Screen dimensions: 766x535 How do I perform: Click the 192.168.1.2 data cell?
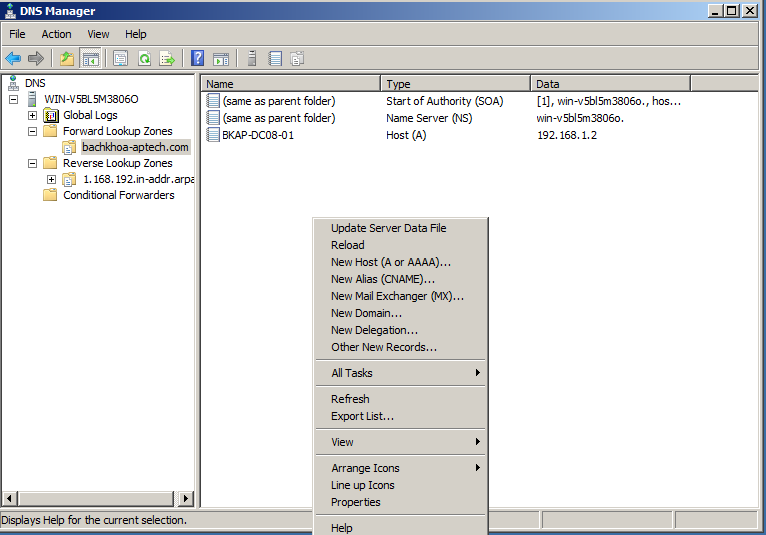tap(567, 135)
